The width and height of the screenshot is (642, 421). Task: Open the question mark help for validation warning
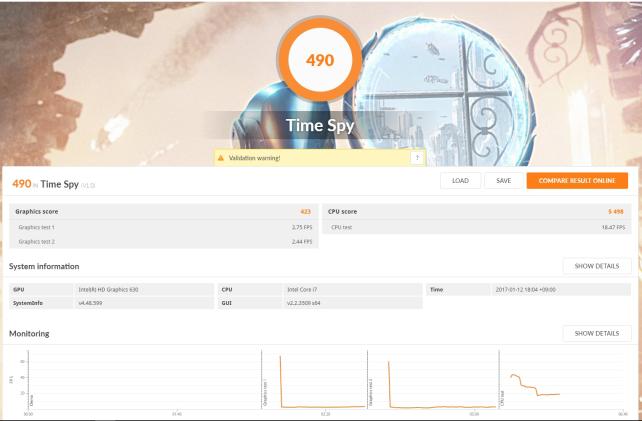[x=417, y=158]
